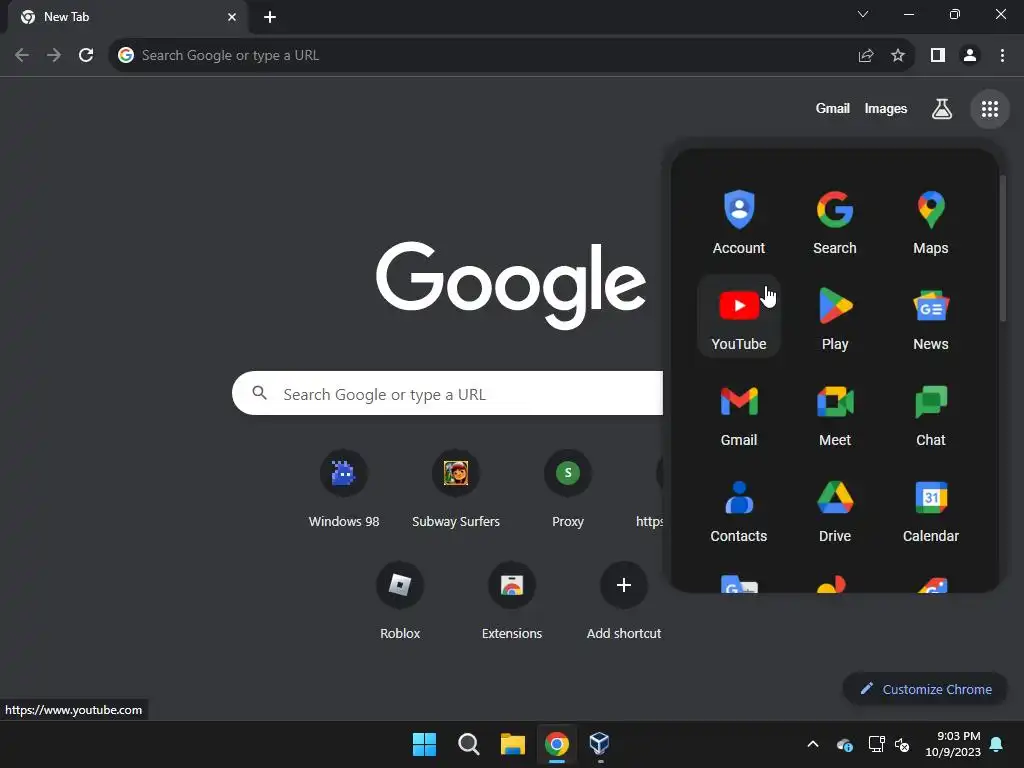Open the Extensions shortcut
This screenshot has width=1024, height=768.
[512, 601]
